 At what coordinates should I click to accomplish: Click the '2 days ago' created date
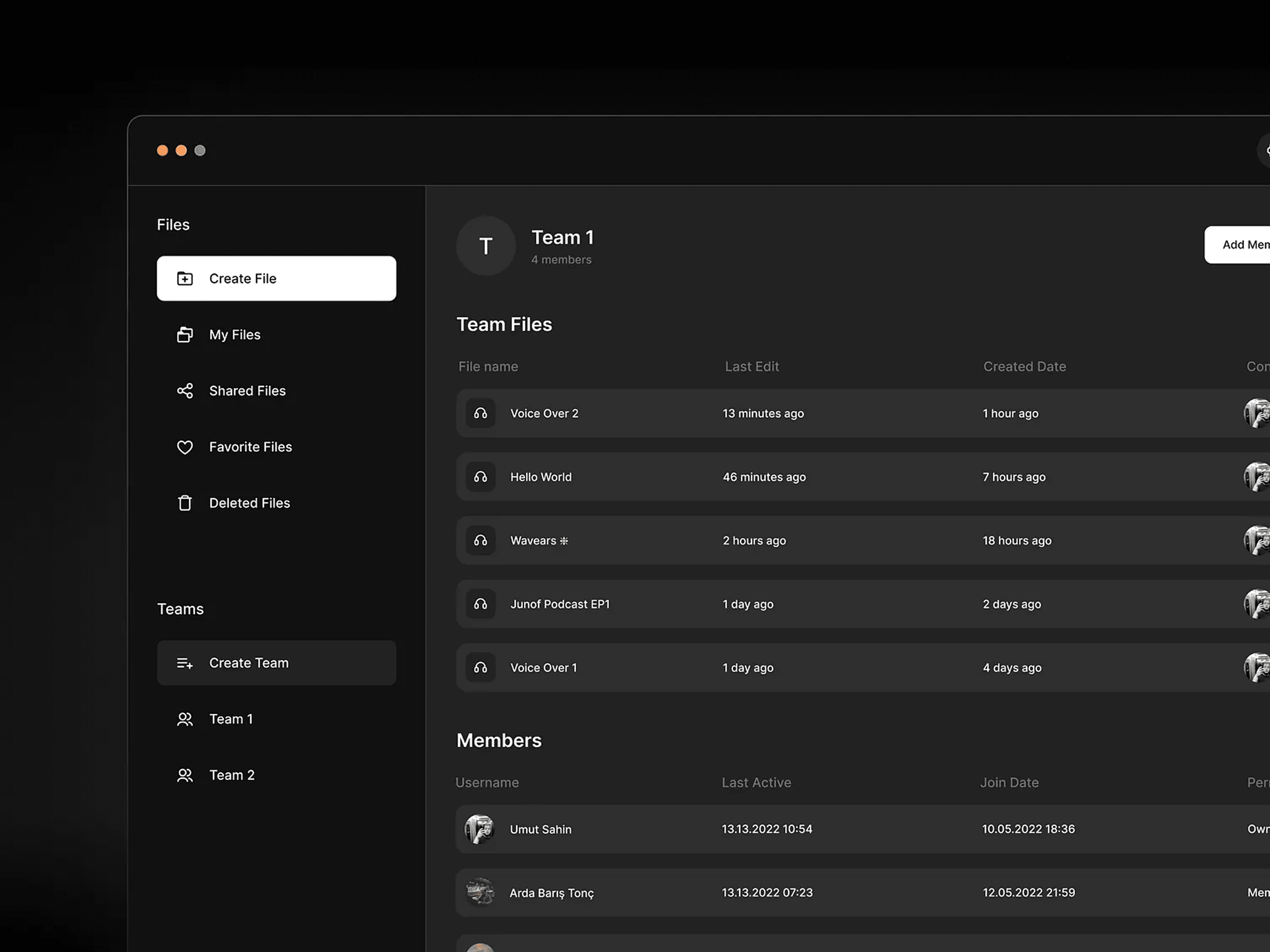(x=1012, y=604)
